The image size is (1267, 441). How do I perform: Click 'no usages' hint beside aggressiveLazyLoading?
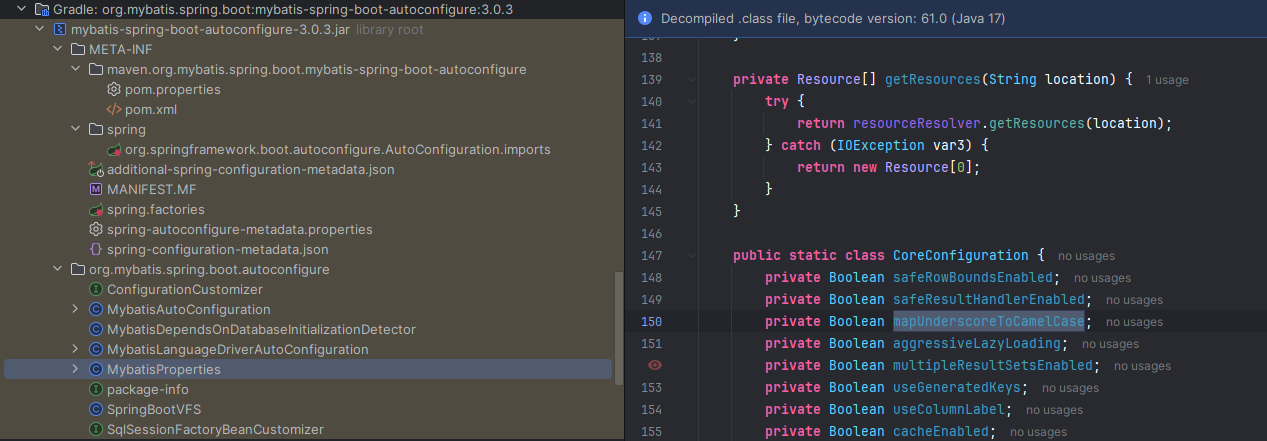coord(1110,344)
